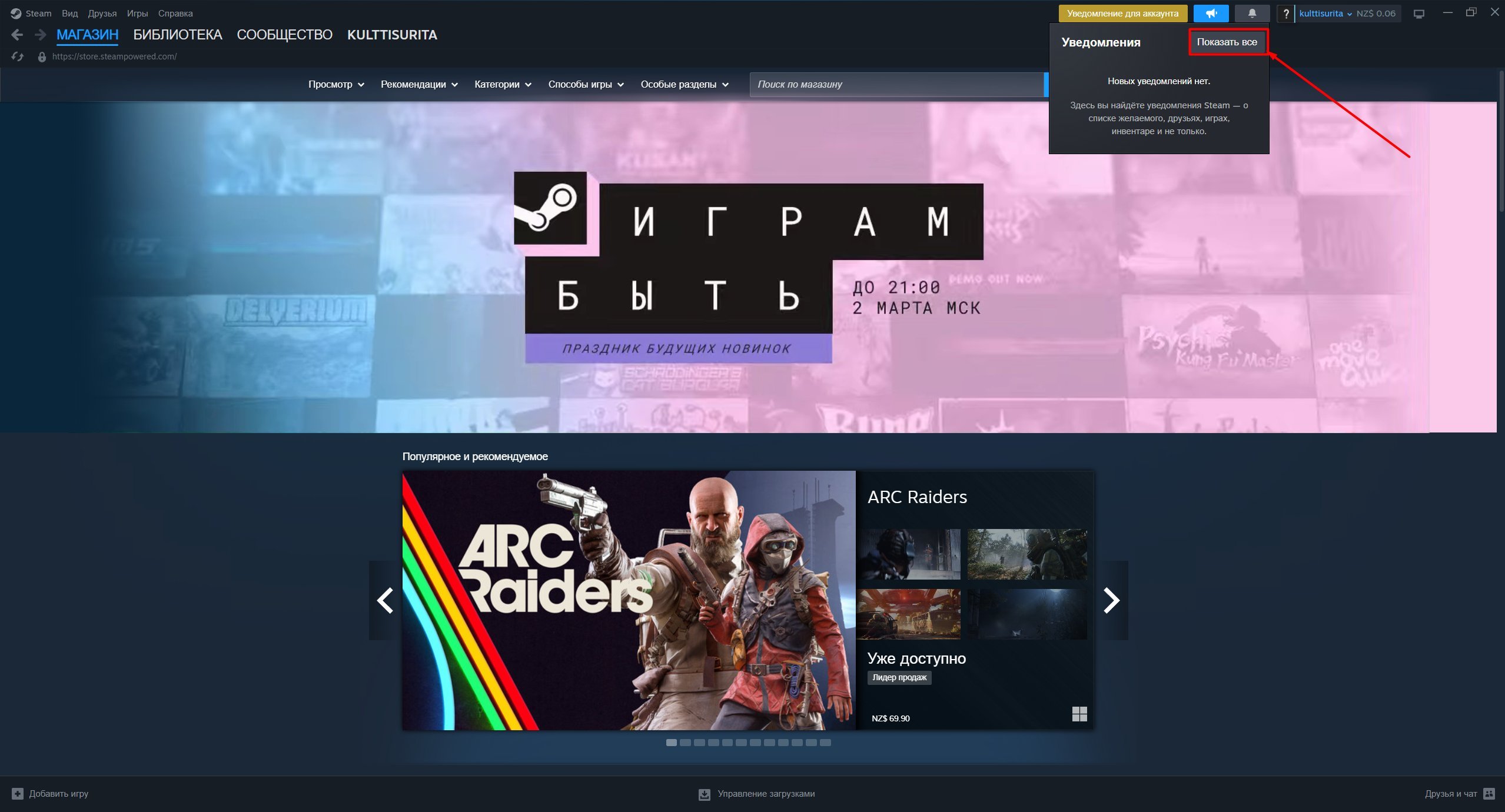Click the ПРАЗДНИК БУДУЩИХ НОВИНОК banner strip
Image resolution: width=1505 pixels, height=812 pixels.
click(x=678, y=348)
